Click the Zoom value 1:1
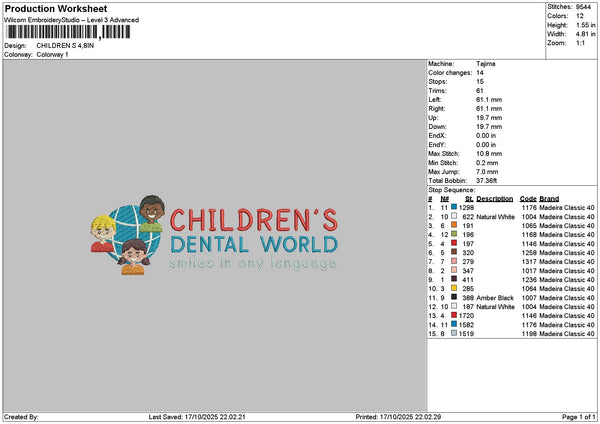Viewport: 600px width, 424px height. click(580, 43)
